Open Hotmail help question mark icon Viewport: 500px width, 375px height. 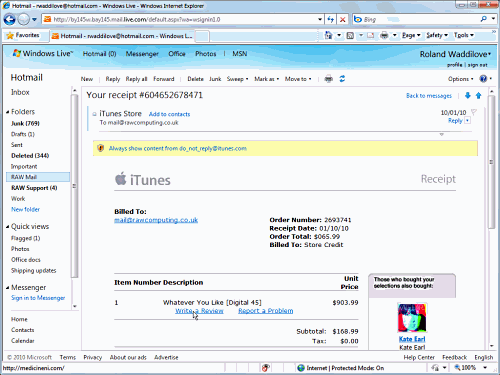tap(483, 79)
